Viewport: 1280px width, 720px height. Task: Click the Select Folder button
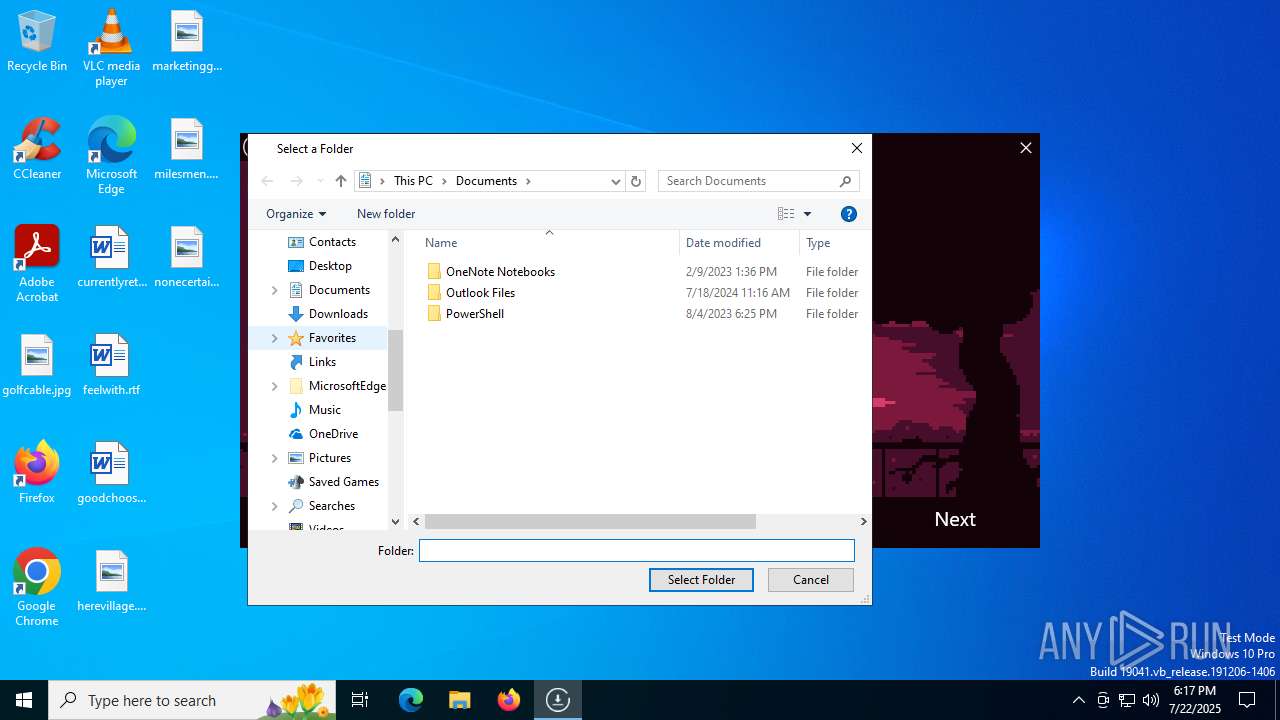click(701, 580)
